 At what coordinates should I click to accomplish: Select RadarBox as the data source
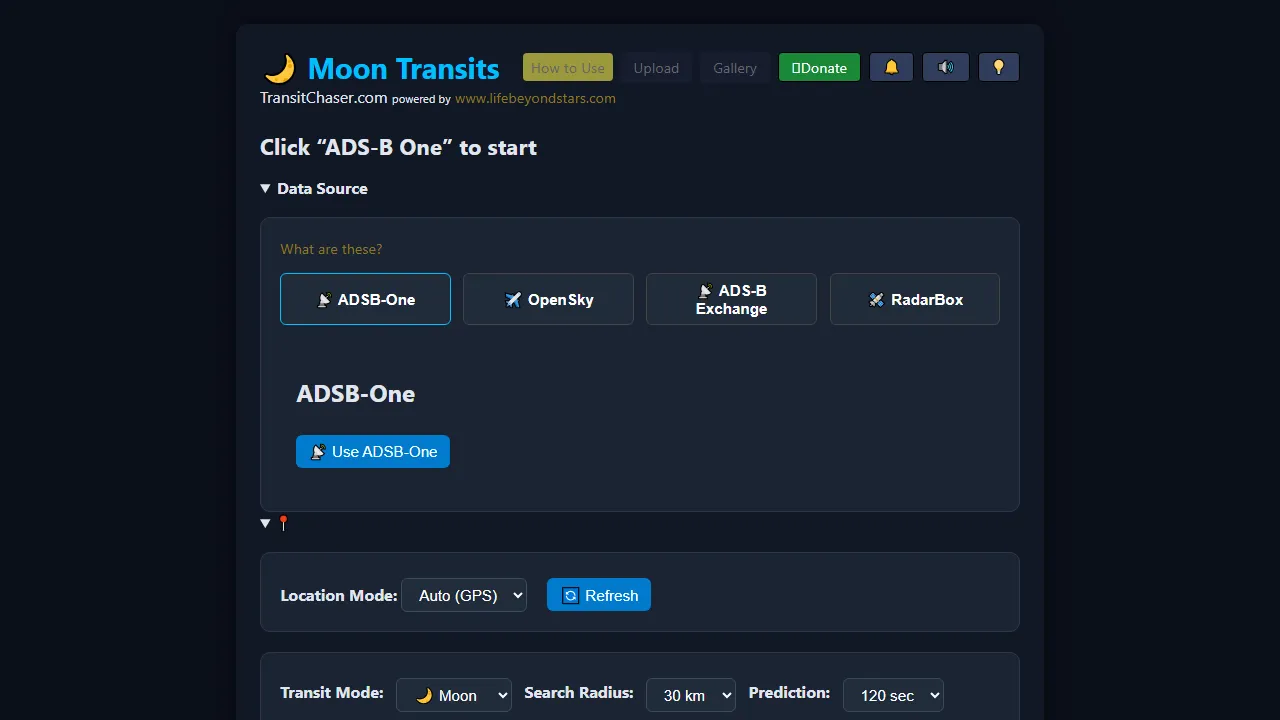pyautogui.click(x=914, y=299)
